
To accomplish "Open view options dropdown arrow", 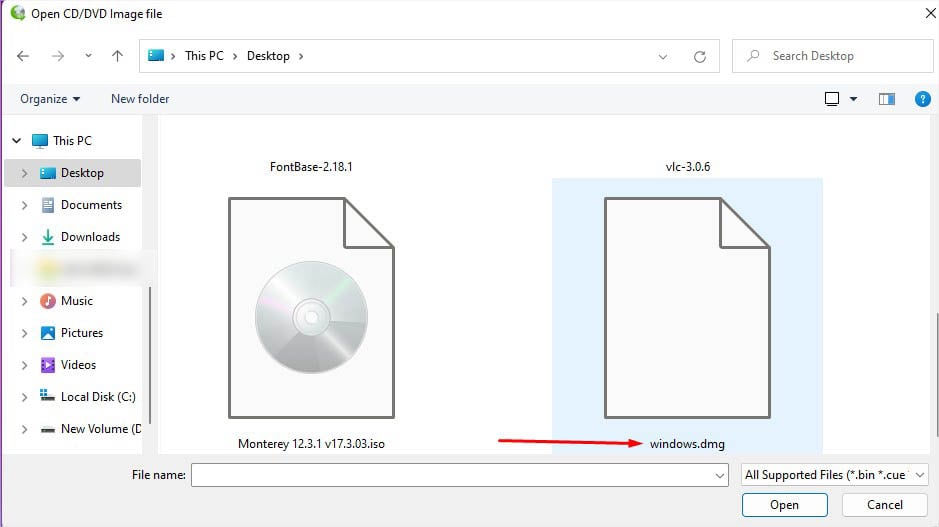I will (853, 99).
